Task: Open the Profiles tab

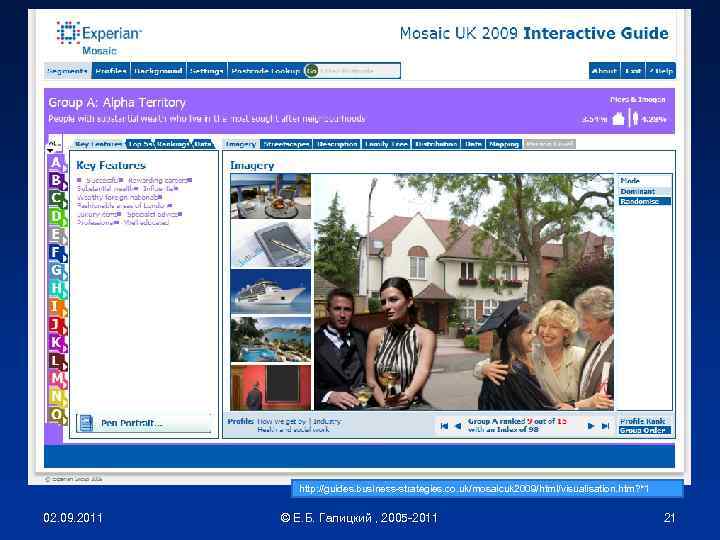Action: [111, 71]
